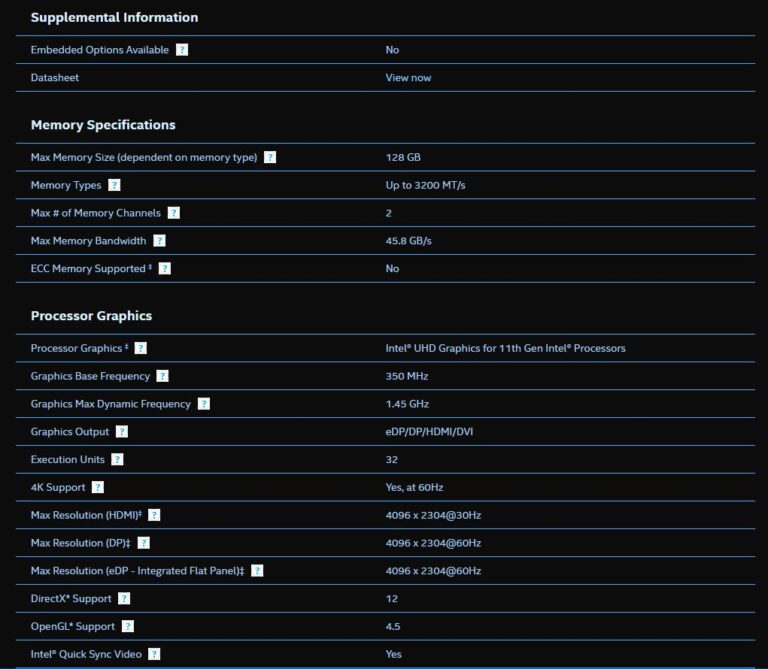Image resolution: width=768 pixels, height=669 pixels.
Task: Show help for OpenGL Support
Action: pos(128,626)
